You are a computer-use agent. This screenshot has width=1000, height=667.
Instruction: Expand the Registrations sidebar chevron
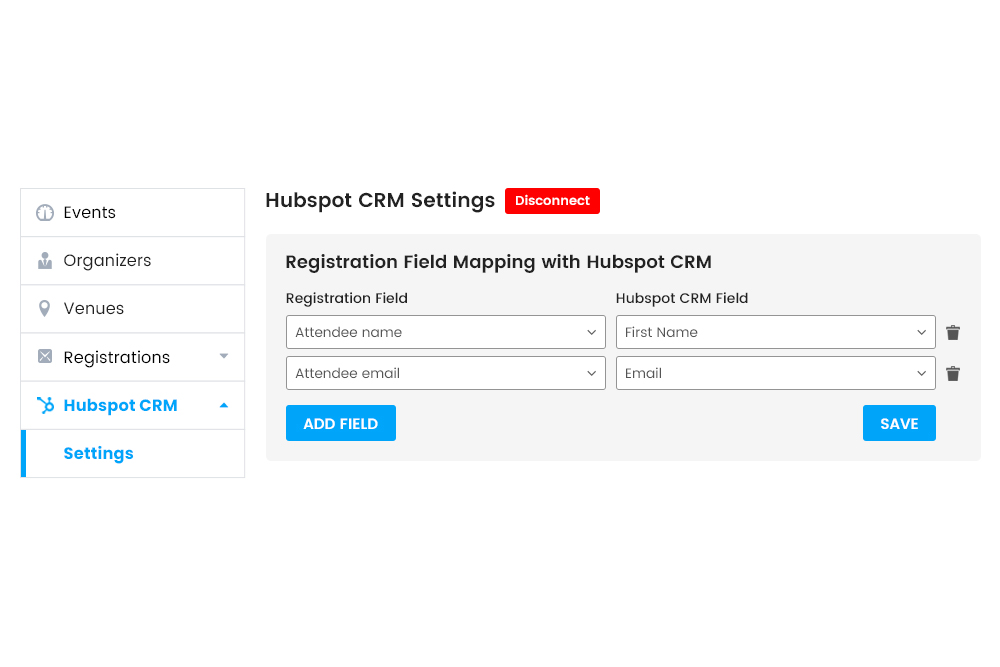coord(224,356)
